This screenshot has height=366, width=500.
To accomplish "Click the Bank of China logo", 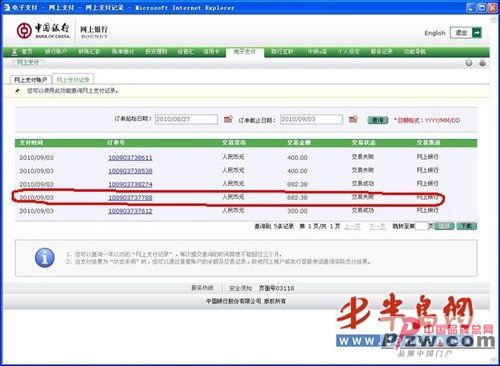I will click(x=43, y=31).
